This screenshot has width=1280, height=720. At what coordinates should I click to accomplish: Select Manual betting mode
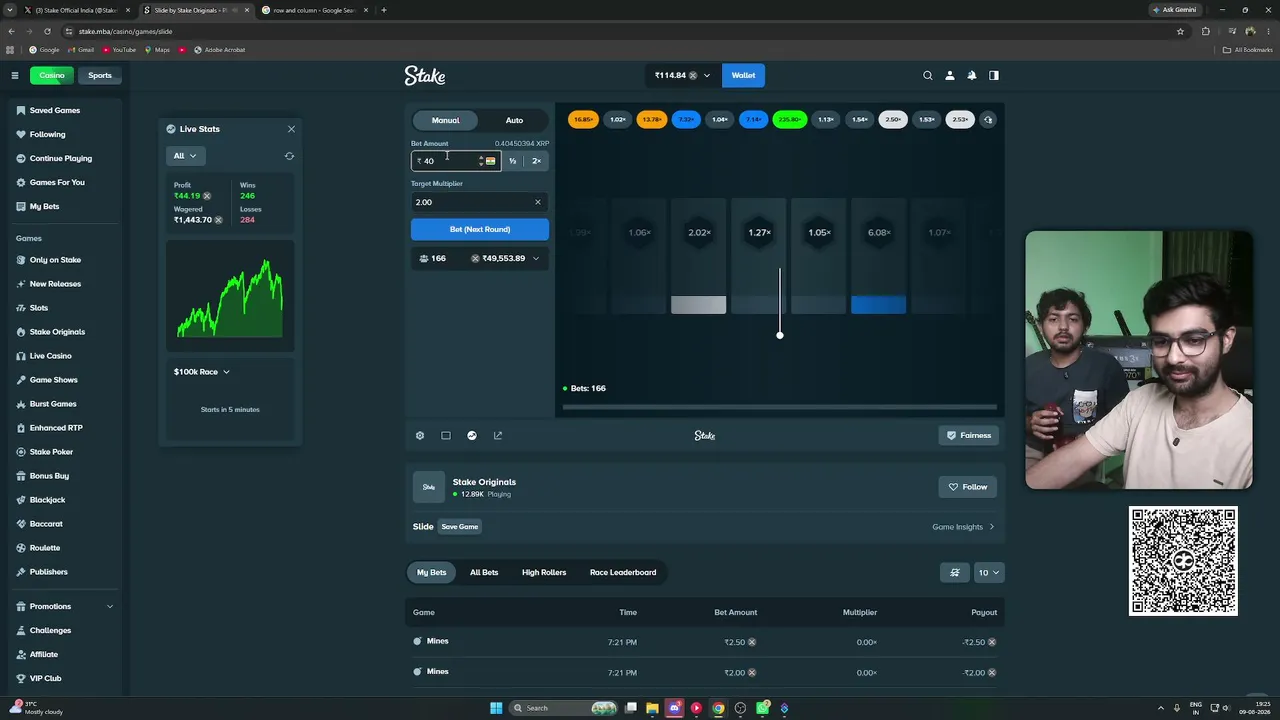446,120
